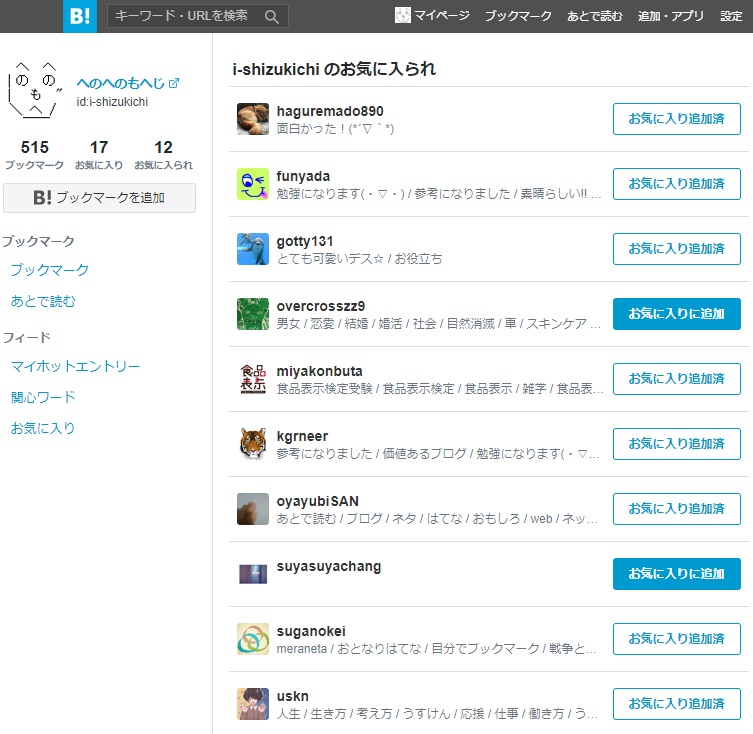
Task: Toggle お気に入り追加済 for suganokei
Action: click(677, 639)
